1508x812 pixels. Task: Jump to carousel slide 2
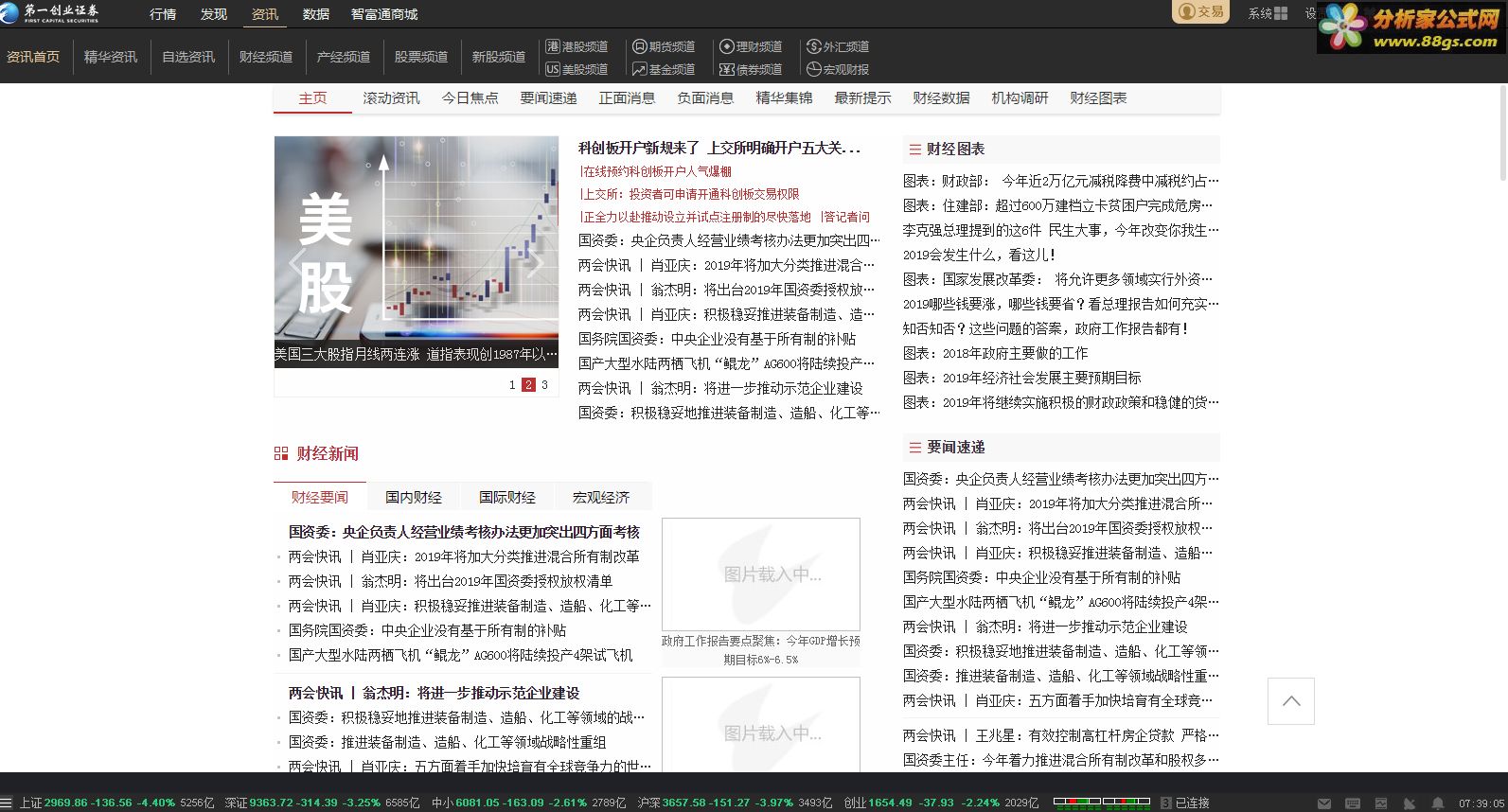528,385
